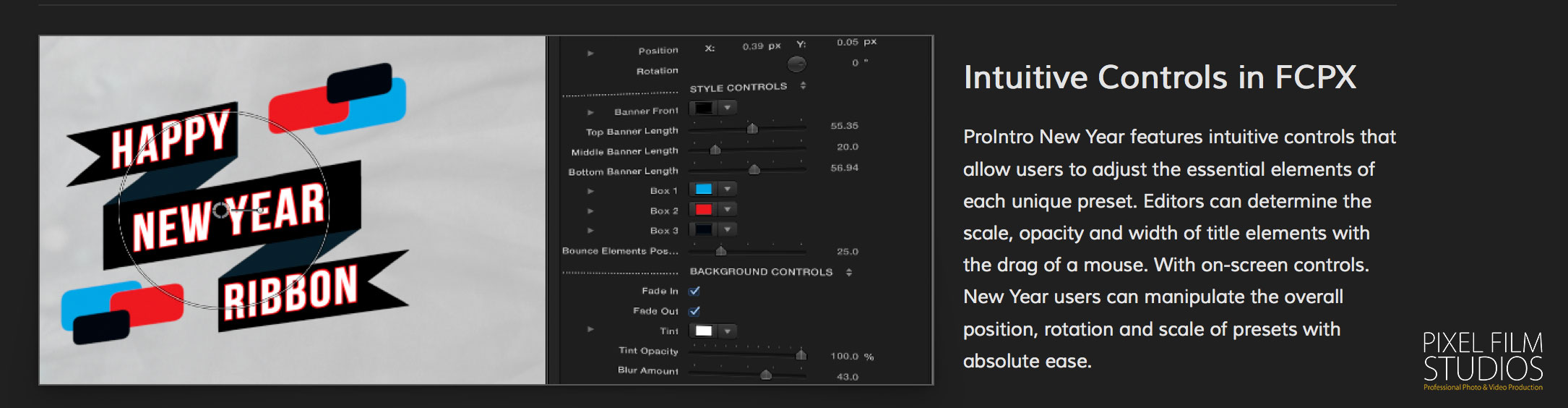The image size is (1568, 408).
Task: Open Box 2 color dropdown arrow
Action: pos(728,210)
